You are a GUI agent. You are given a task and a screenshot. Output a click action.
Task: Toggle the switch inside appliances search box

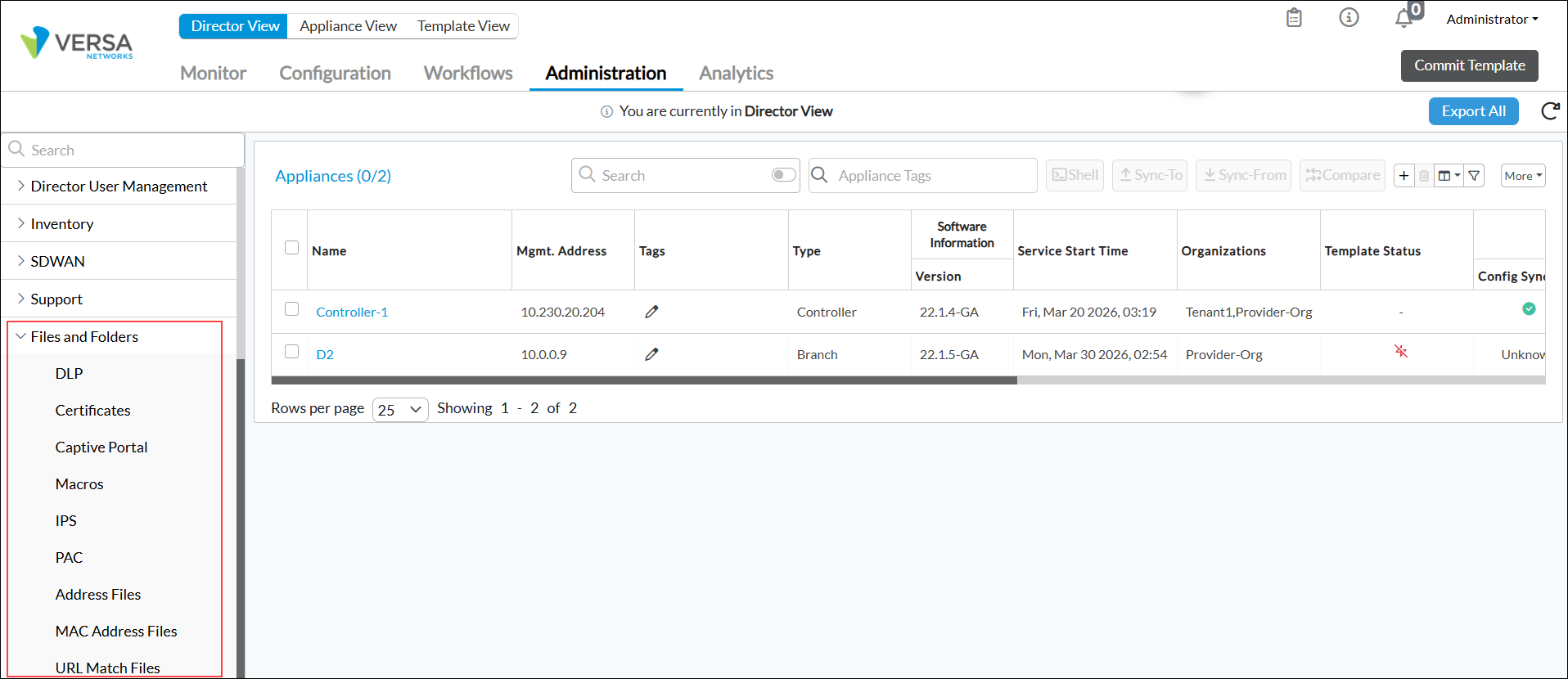point(783,174)
